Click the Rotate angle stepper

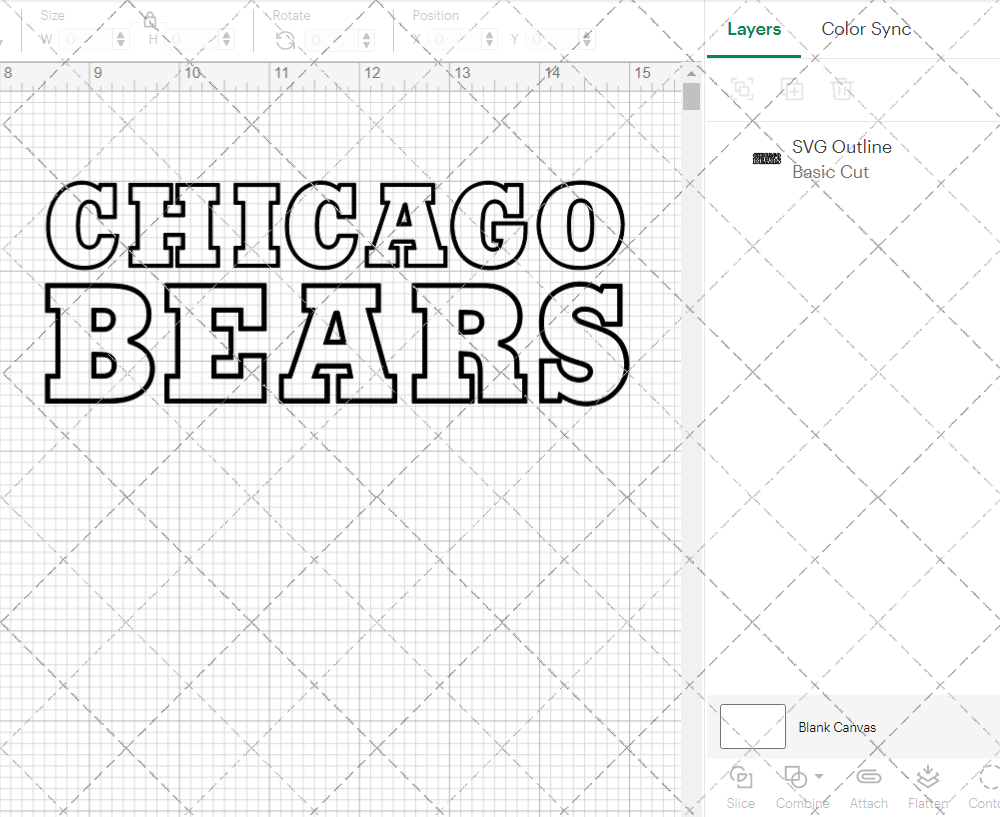[365, 41]
